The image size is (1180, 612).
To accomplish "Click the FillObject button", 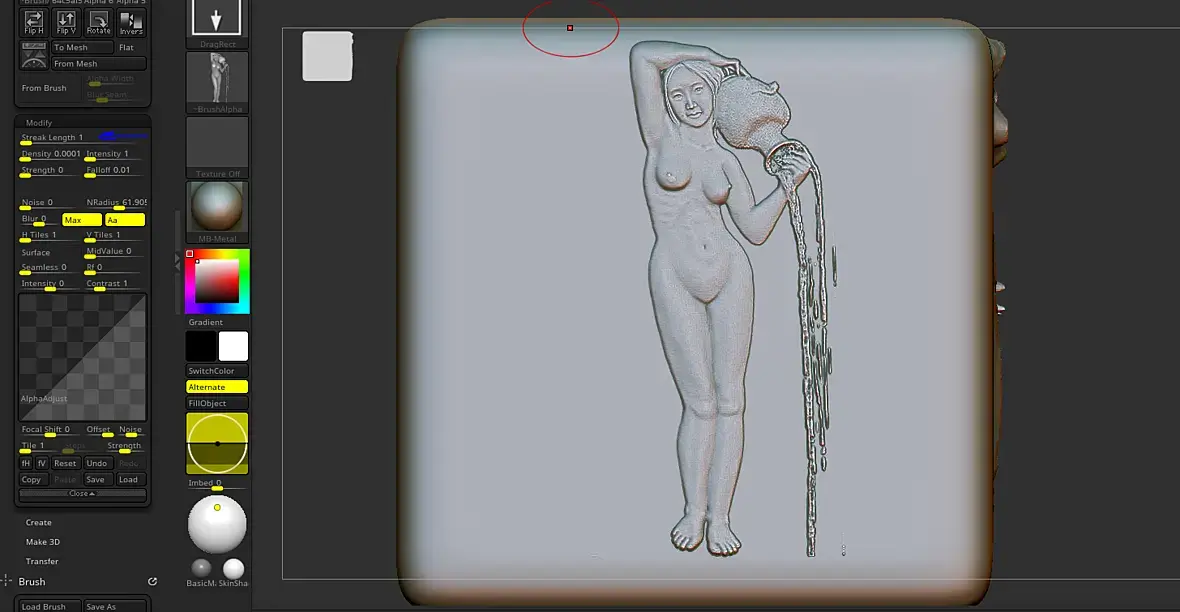I will click(217, 403).
